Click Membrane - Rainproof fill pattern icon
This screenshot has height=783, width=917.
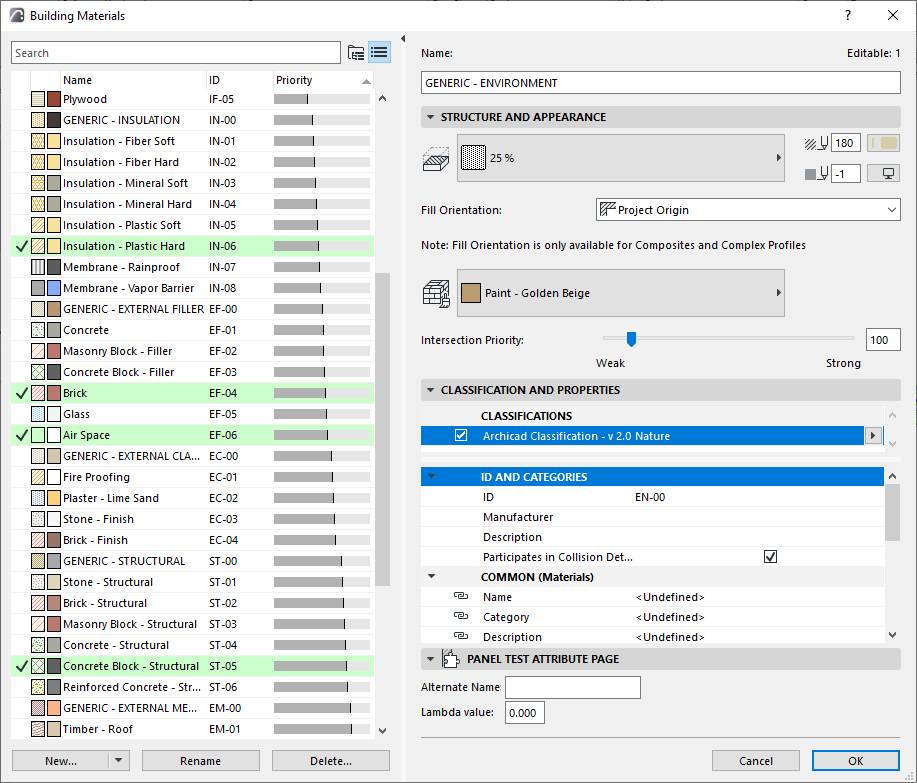[38, 267]
